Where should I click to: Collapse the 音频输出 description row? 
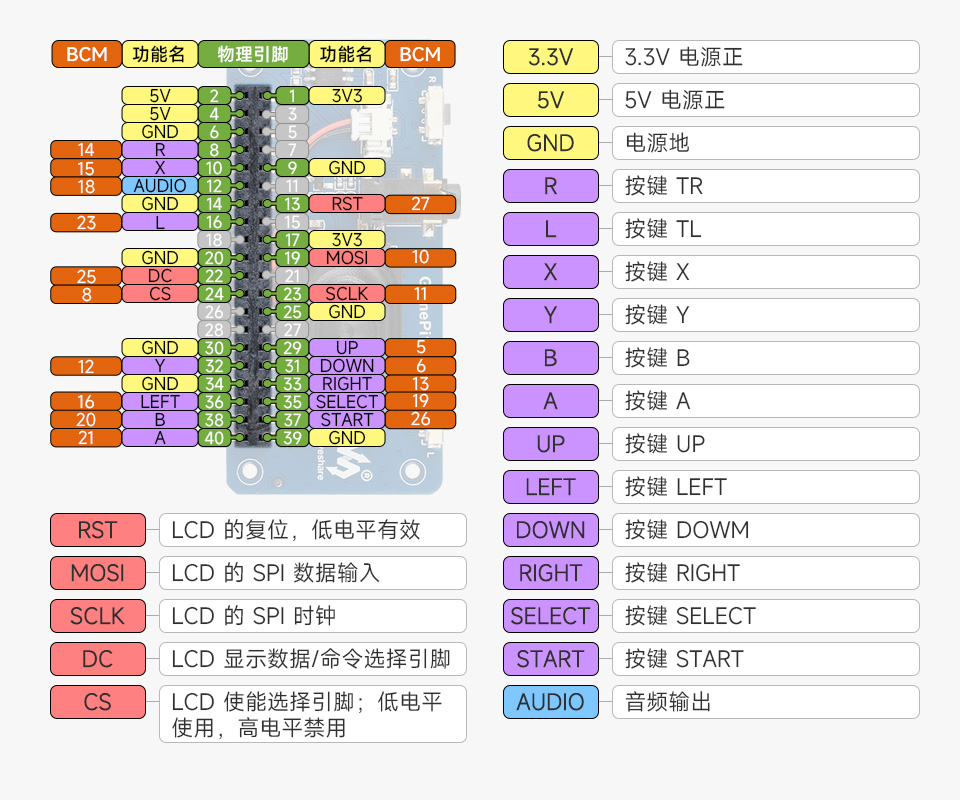pos(765,702)
